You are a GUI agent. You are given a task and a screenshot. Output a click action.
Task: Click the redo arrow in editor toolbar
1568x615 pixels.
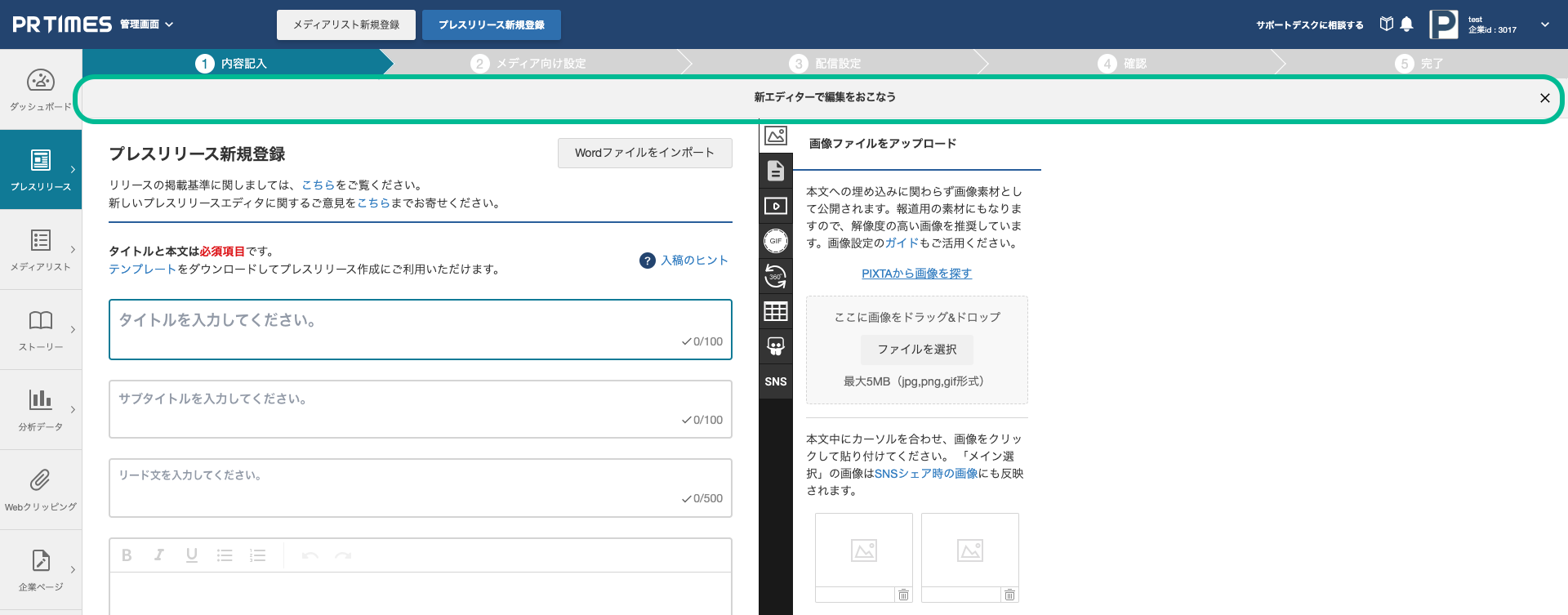click(343, 555)
